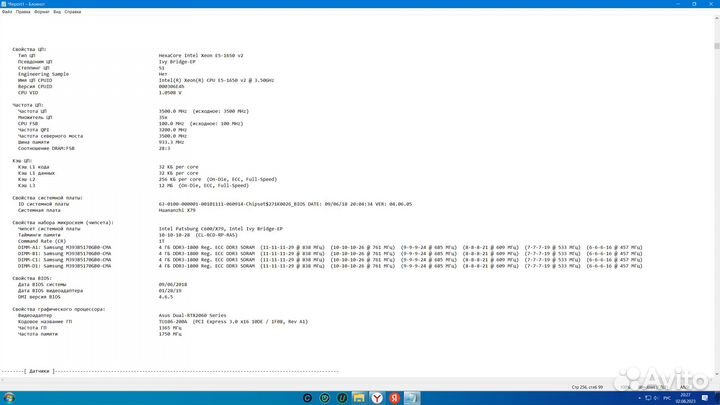The image size is (720, 405).
Task: Switch the РУС input language indicator
Action: click(x=667, y=398)
